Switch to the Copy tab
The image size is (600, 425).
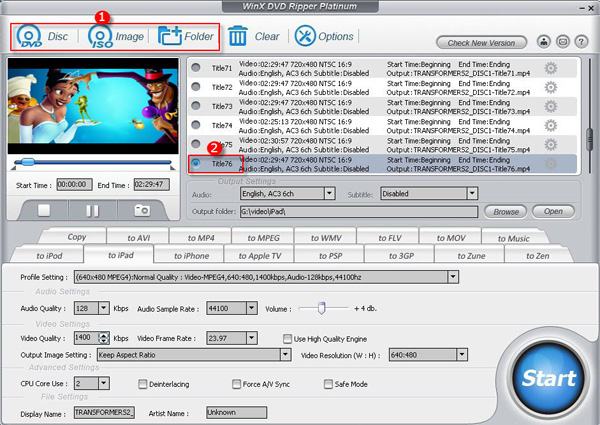pyautogui.click(x=77, y=237)
